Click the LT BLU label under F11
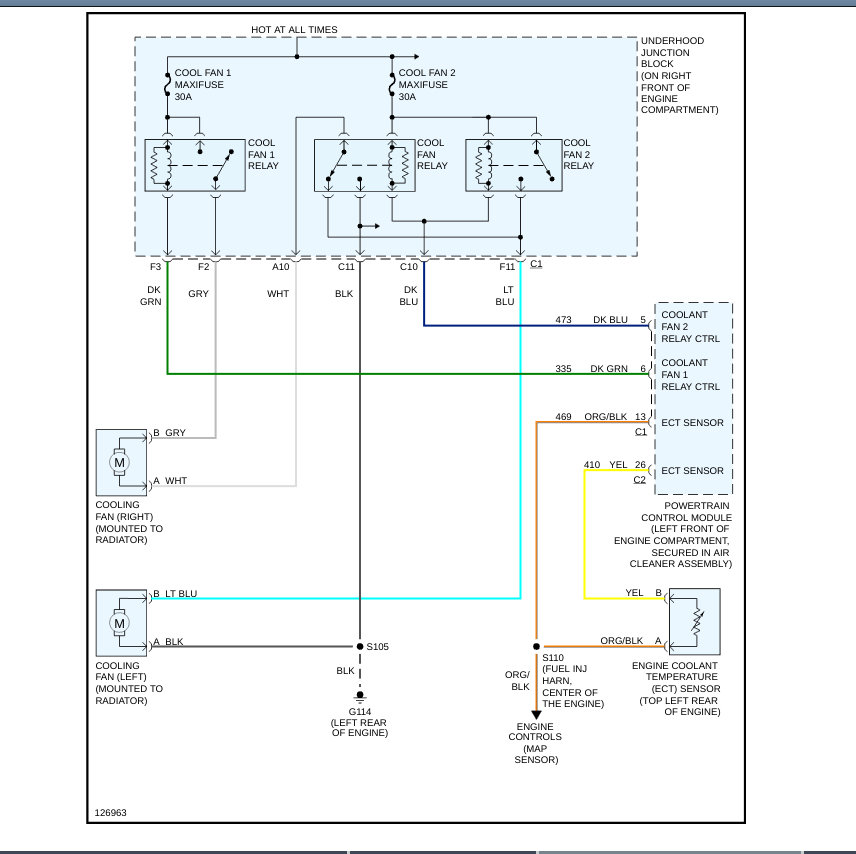This screenshot has width=856, height=854. point(506,295)
